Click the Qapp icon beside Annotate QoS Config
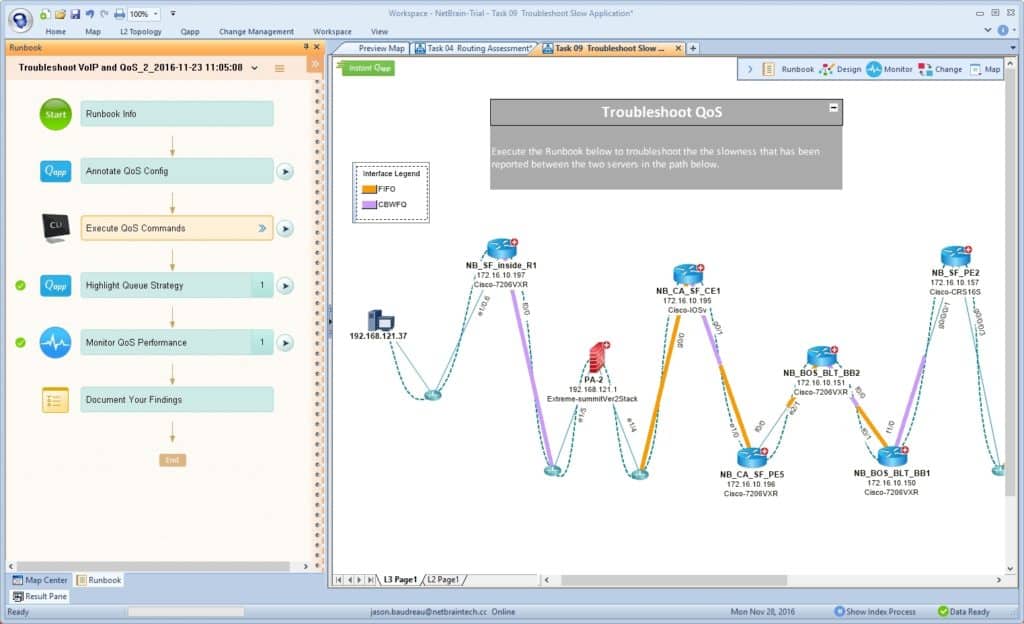The height and width of the screenshot is (624, 1024). [55, 171]
